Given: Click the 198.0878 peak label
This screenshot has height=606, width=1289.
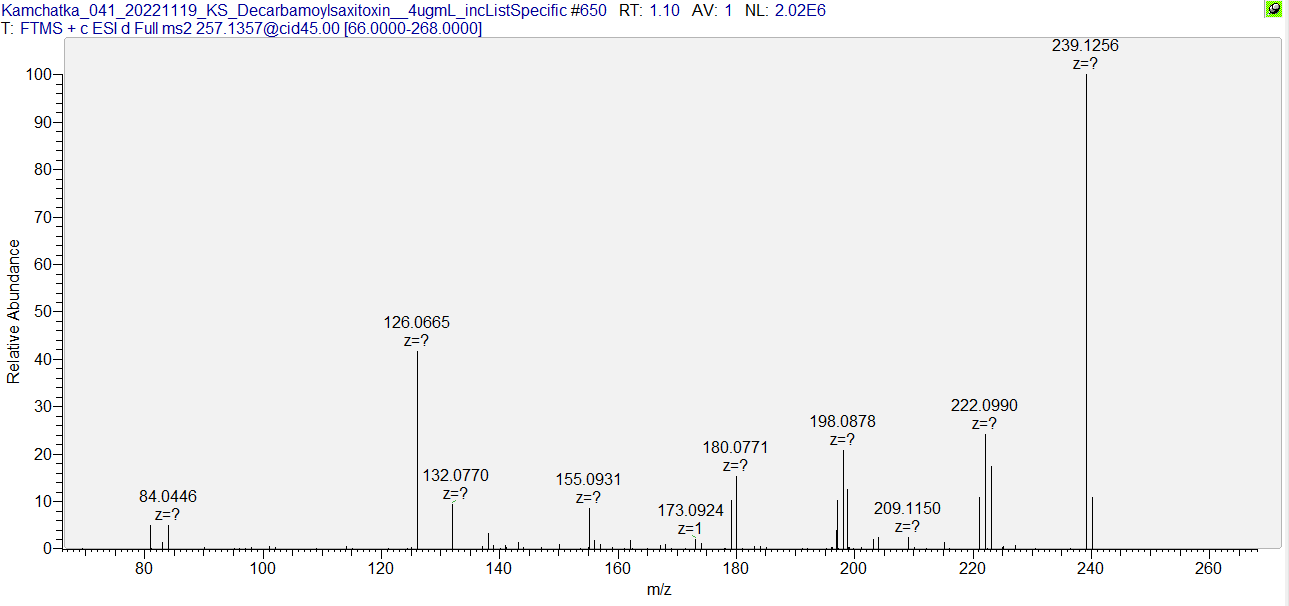Looking at the screenshot, I should pos(842,422).
